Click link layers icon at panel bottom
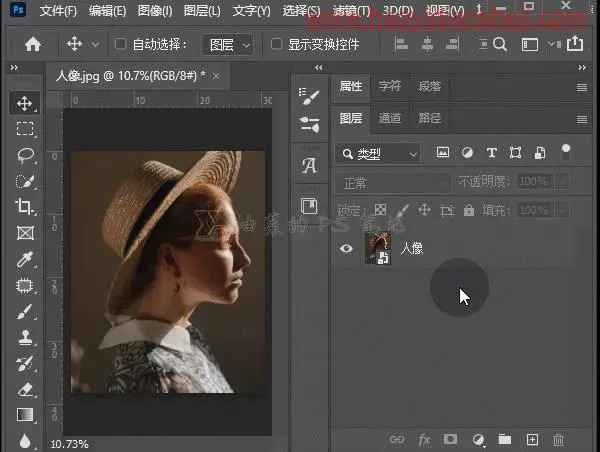 397,439
